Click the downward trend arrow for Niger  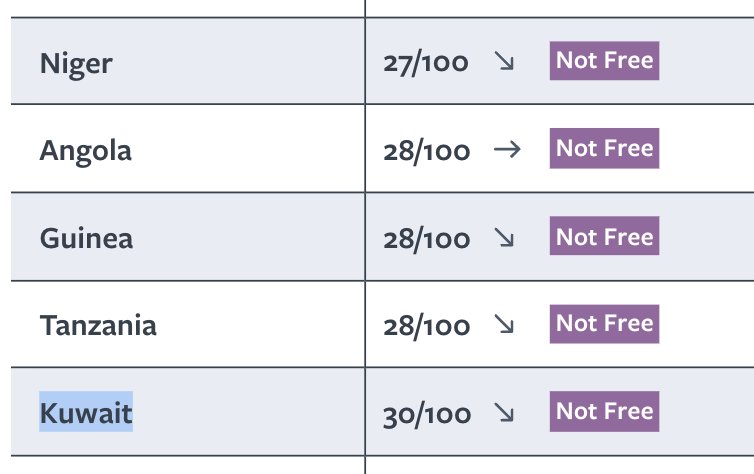click(504, 62)
